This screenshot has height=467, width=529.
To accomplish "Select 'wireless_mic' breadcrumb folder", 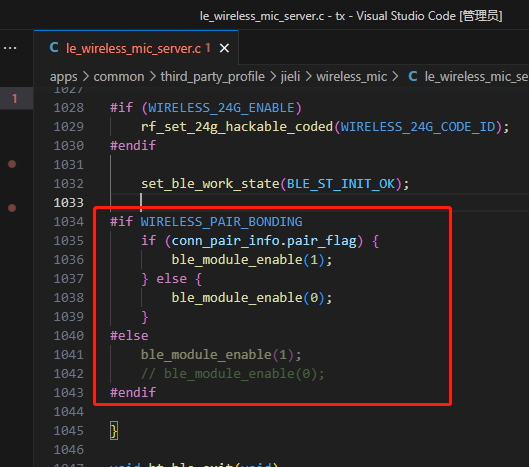I will [x=352, y=77].
